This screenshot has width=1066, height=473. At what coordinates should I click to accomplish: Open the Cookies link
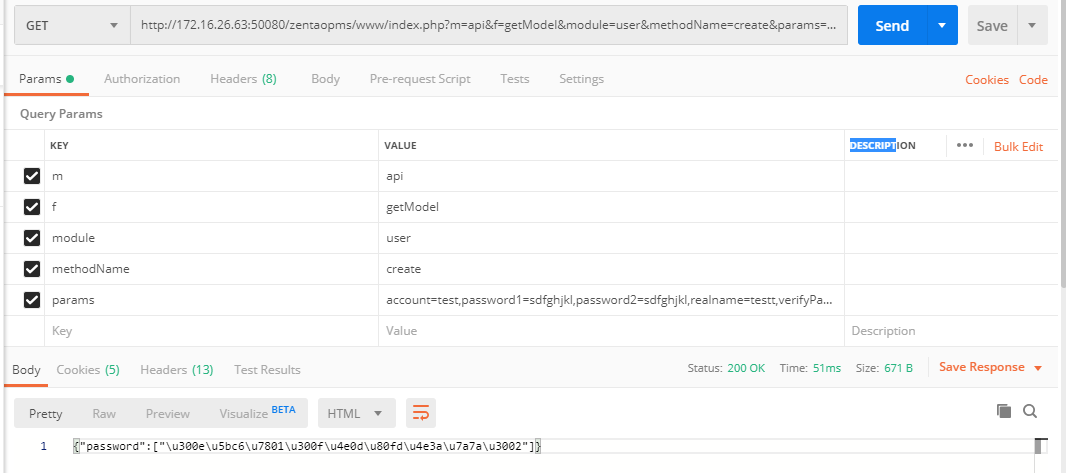(986, 80)
